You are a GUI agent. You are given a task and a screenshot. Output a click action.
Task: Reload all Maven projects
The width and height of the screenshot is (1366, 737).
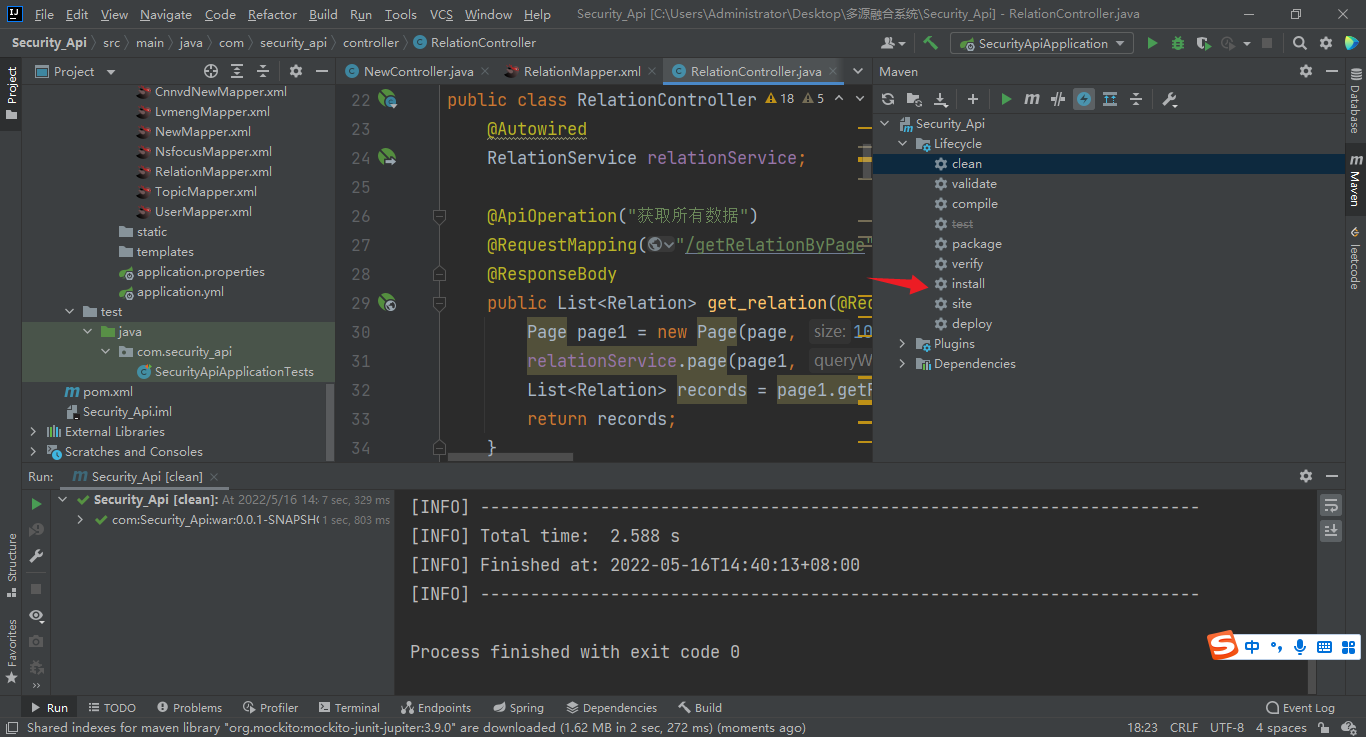[888, 99]
